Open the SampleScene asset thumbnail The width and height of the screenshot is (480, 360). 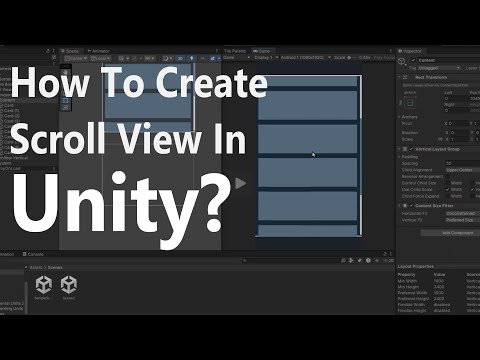[x=44, y=285]
